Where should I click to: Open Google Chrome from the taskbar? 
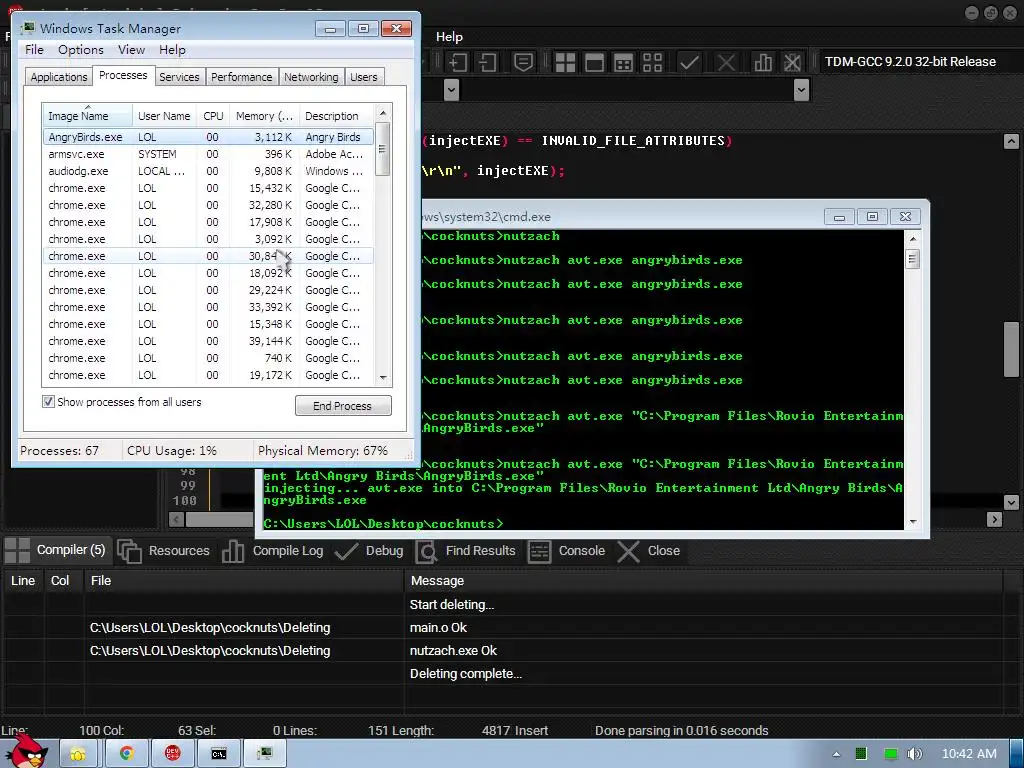[x=127, y=754]
